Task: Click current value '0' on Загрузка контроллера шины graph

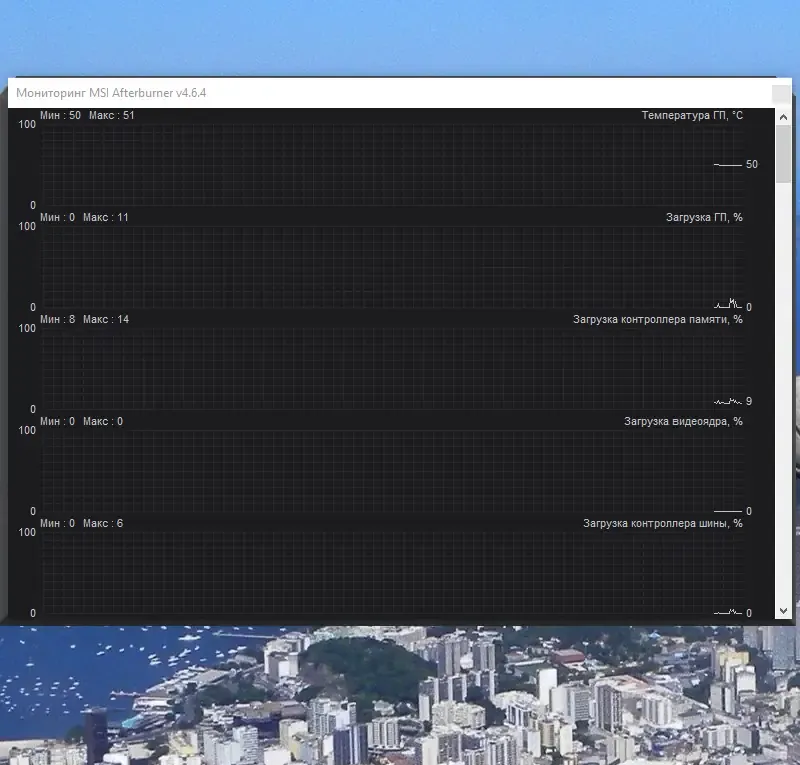Action: click(748, 613)
